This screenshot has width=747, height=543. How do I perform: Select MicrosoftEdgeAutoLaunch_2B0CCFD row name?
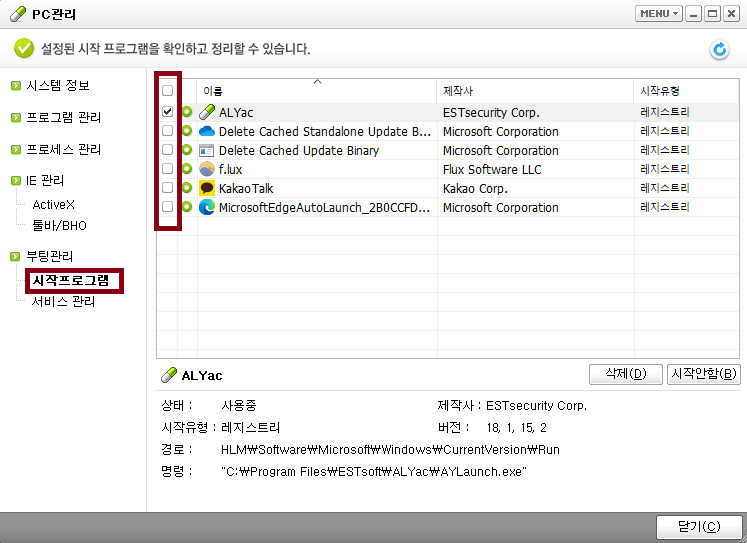(x=324, y=208)
